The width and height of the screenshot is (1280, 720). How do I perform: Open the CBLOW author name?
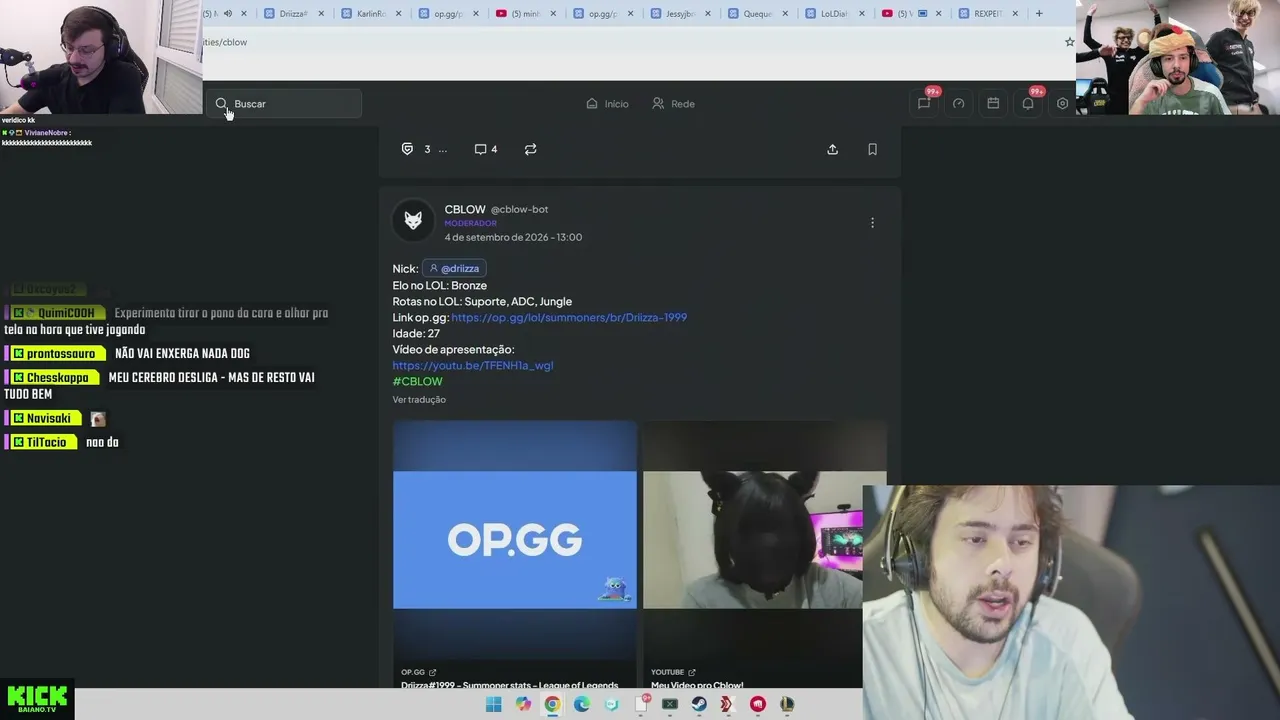[x=465, y=209]
